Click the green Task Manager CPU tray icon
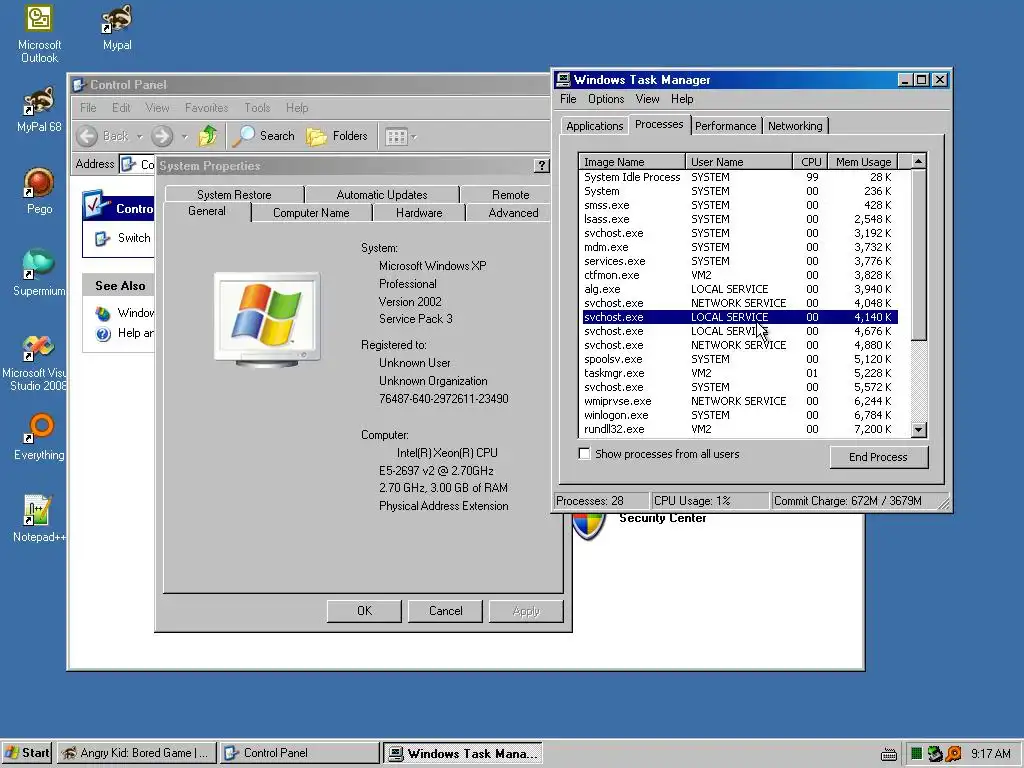1024x768 pixels. point(916,754)
